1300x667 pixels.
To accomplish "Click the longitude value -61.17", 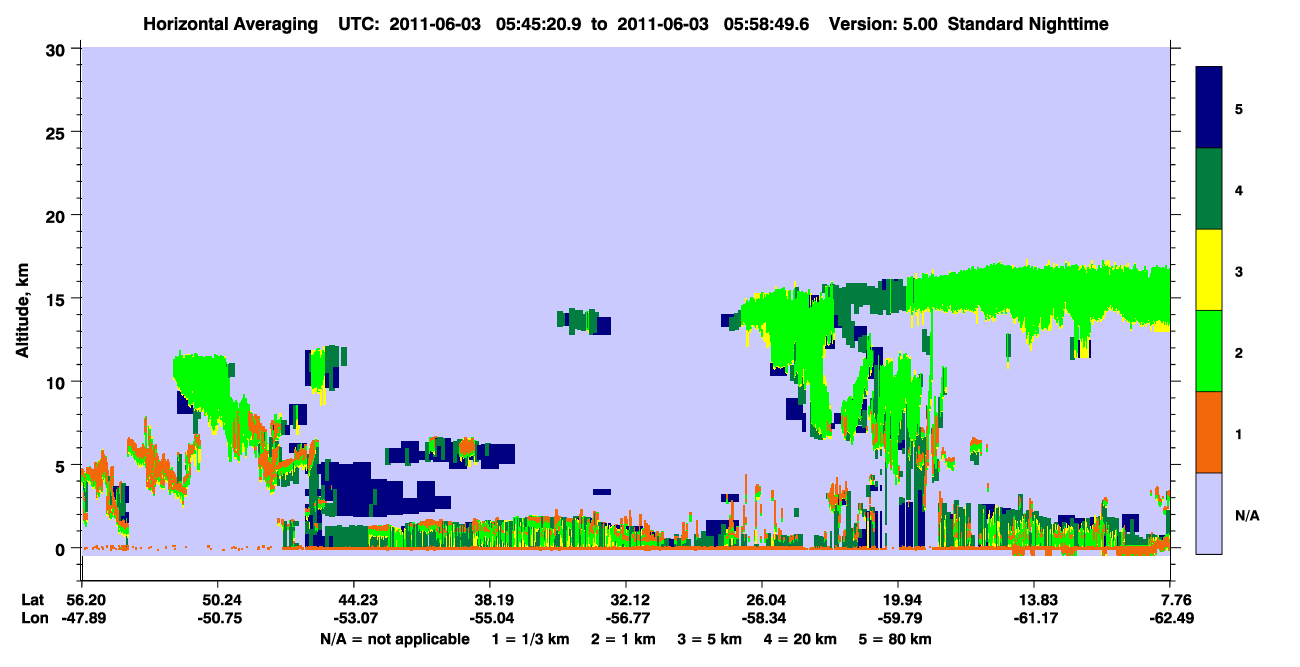I will click(1034, 618).
